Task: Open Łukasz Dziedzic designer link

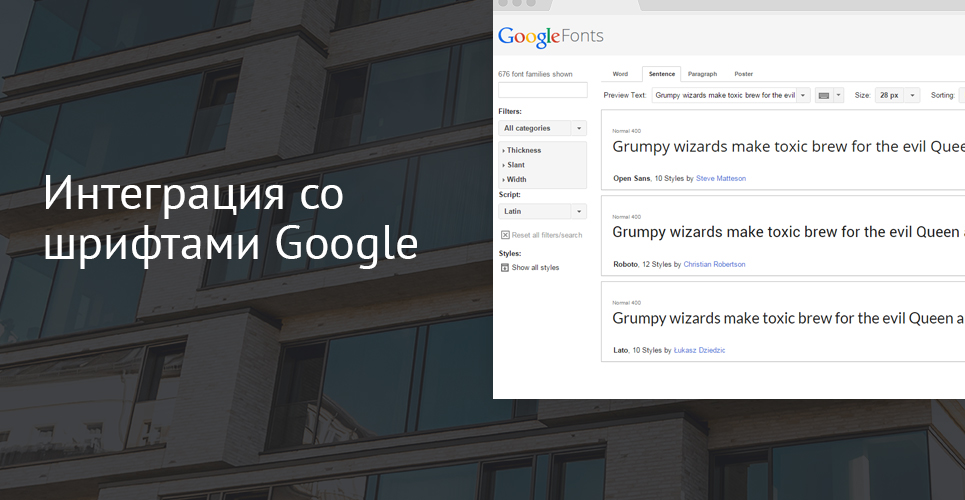Action: (699, 350)
